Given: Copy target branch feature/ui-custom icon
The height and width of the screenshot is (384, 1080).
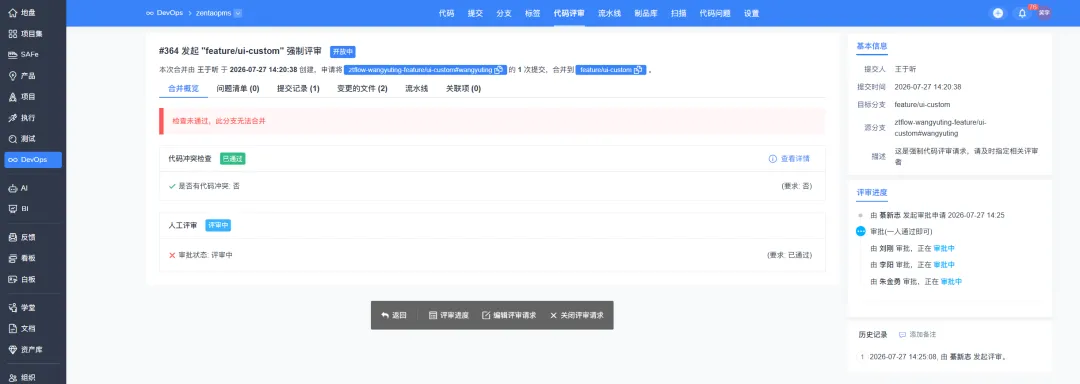Looking at the screenshot, I should click(x=638, y=70).
